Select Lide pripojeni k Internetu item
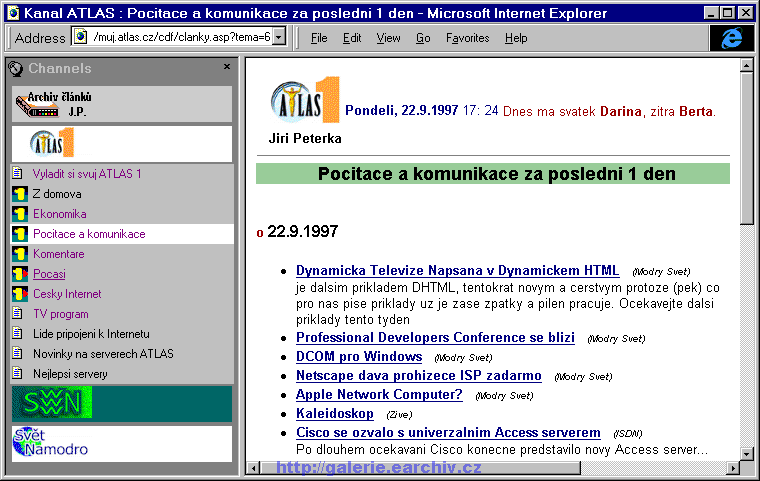This screenshot has height=481, width=760. click(x=91, y=334)
